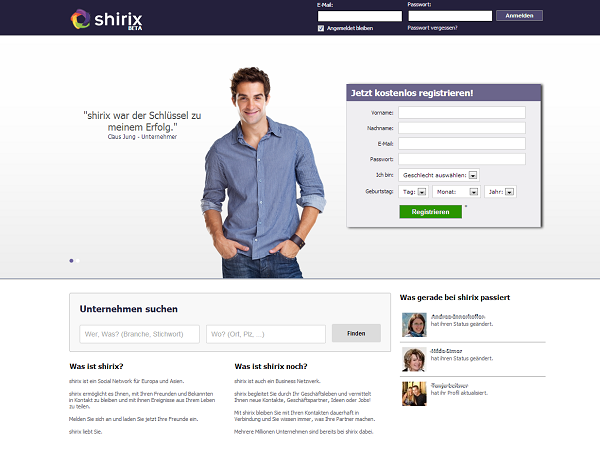600x454 pixels.
Task: Click the green Registrieren button
Action: (430, 212)
